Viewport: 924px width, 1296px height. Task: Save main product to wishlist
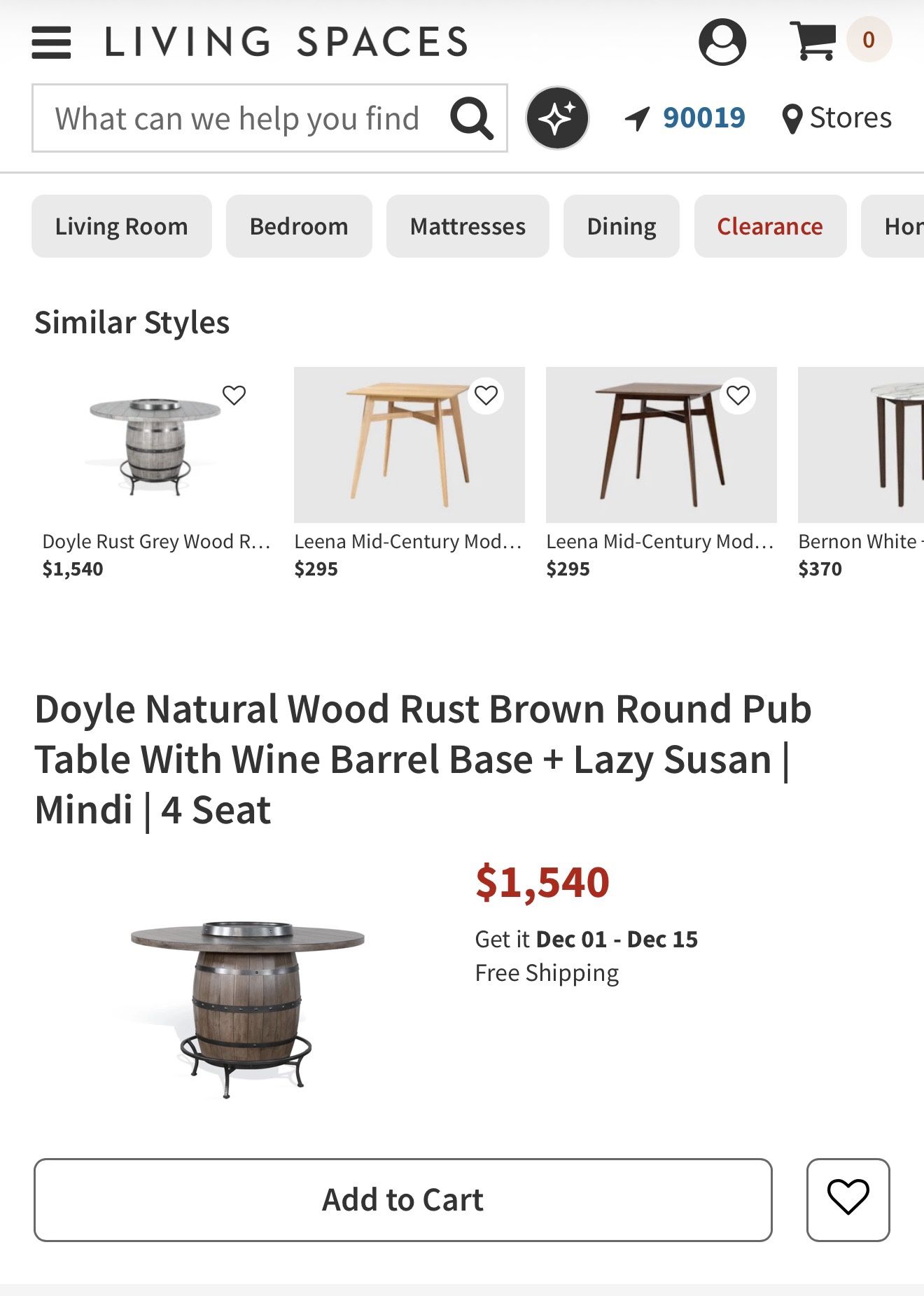coord(848,1199)
